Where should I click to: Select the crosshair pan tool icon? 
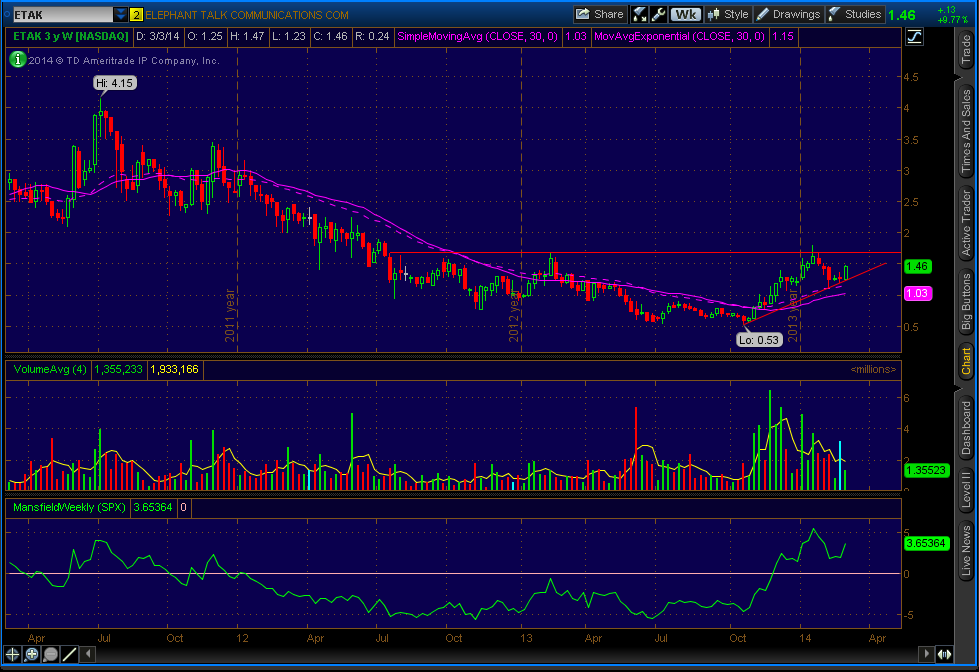pos(12,655)
